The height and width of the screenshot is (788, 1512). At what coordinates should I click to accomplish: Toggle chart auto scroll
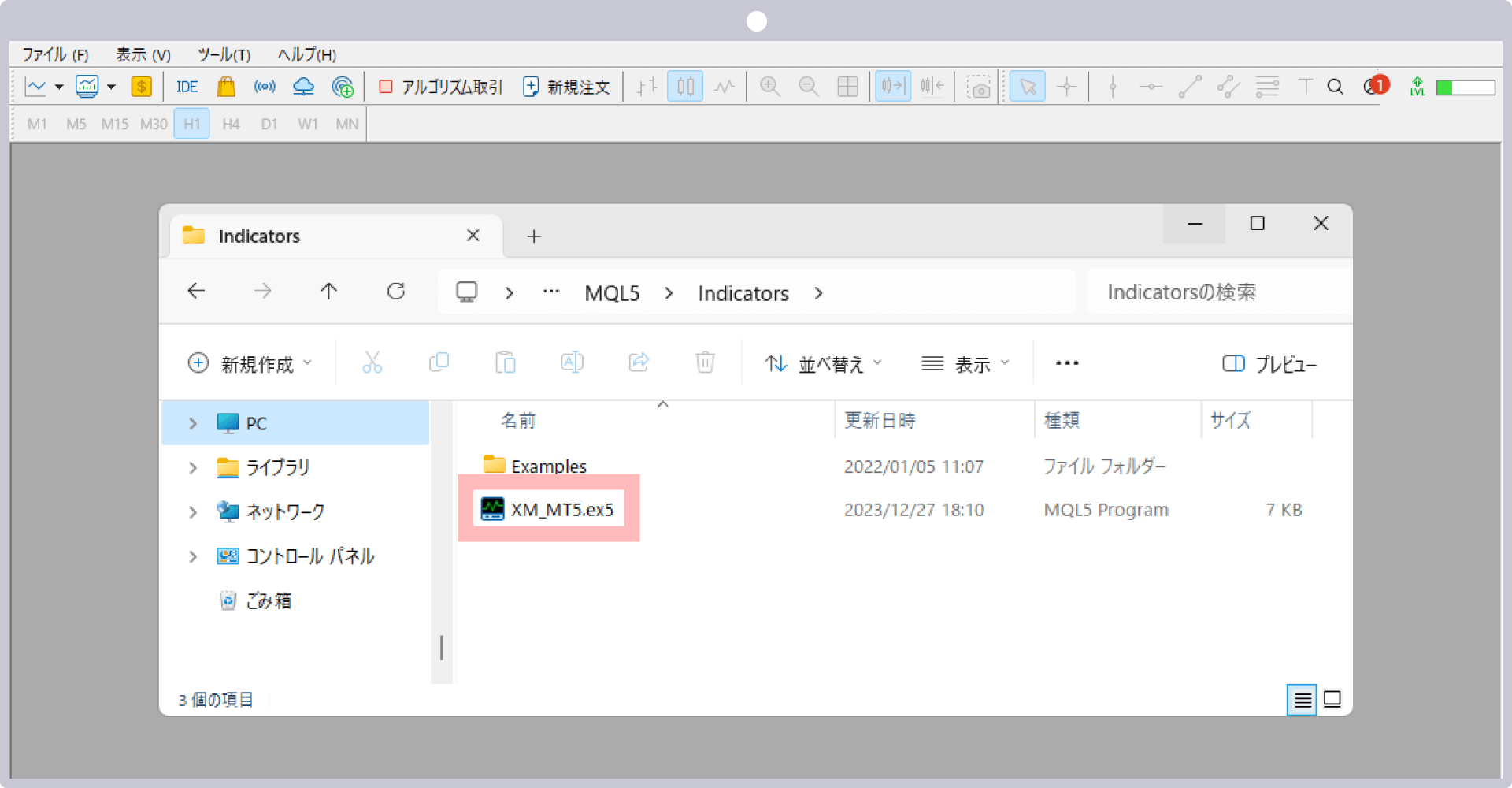pyautogui.click(x=893, y=86)
